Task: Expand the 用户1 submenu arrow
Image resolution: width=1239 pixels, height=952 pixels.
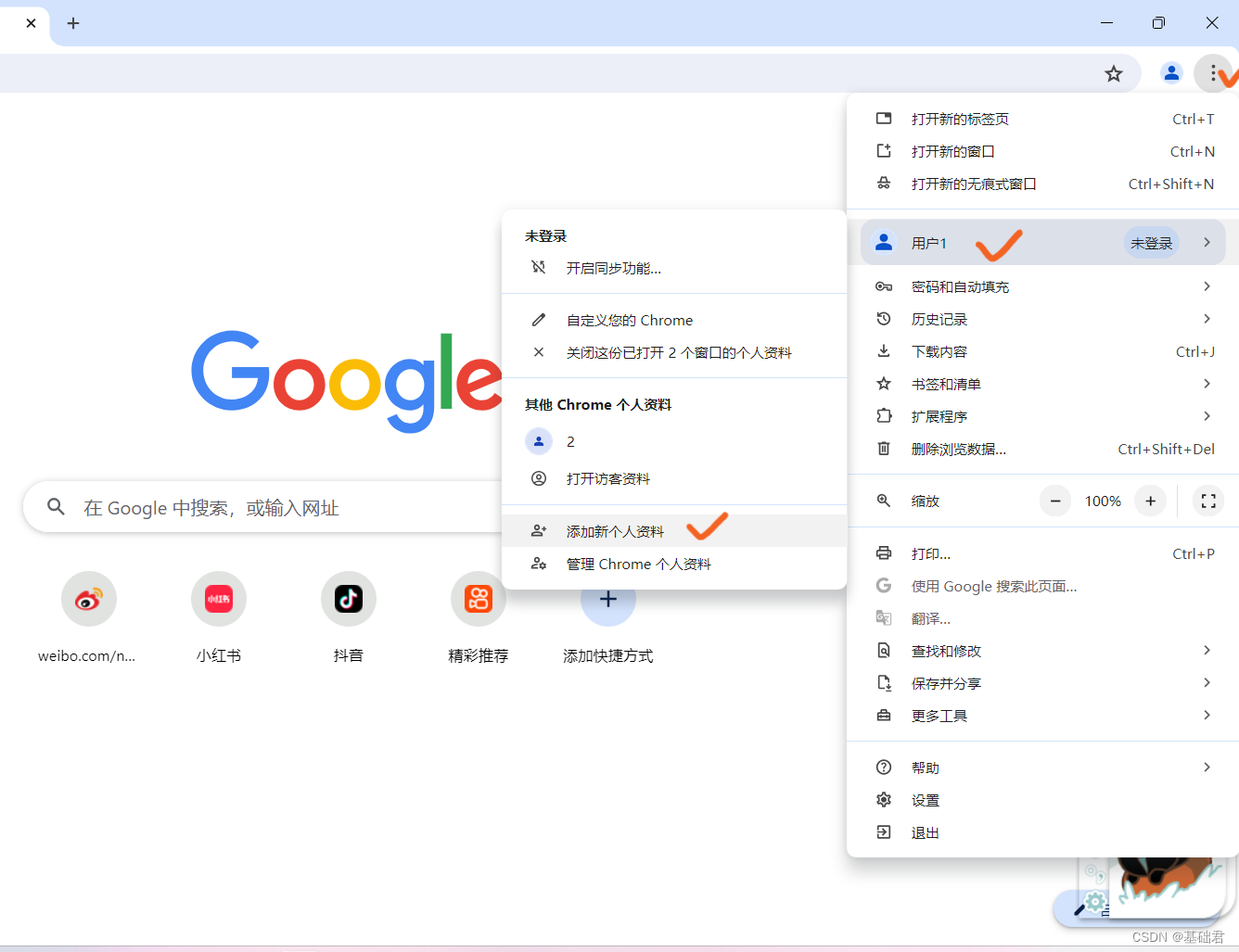Action: (x=1207, y=242)
